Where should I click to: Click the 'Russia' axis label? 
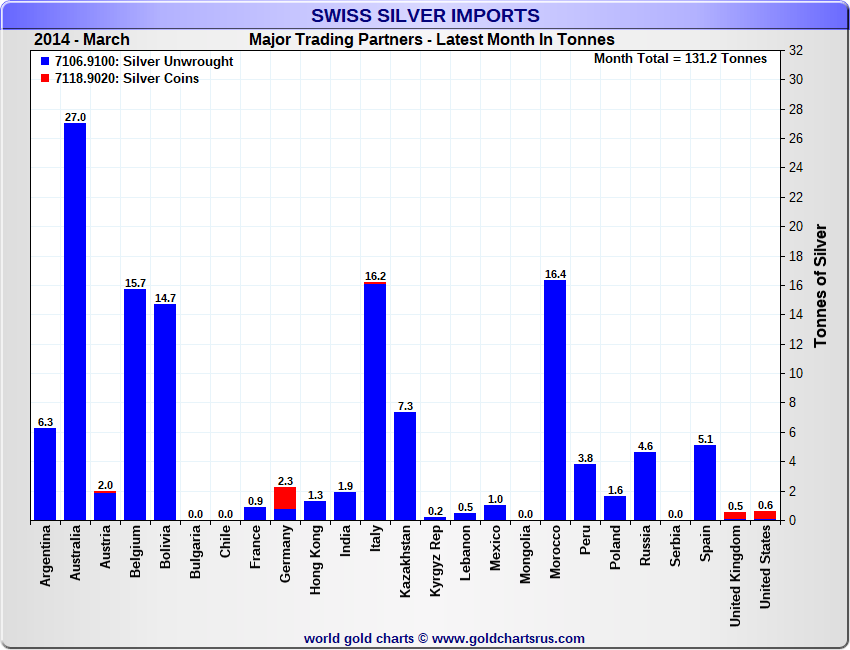point(645,545)
